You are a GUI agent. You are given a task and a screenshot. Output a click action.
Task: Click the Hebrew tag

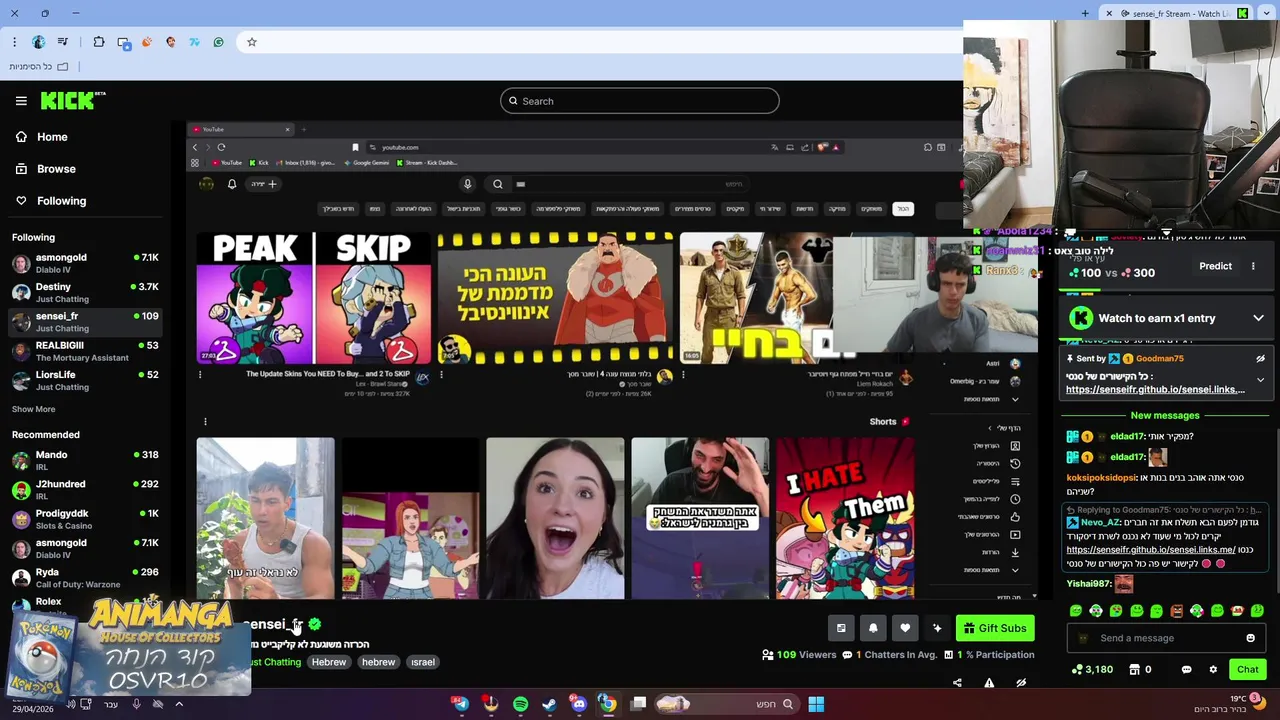pos(328,662)
